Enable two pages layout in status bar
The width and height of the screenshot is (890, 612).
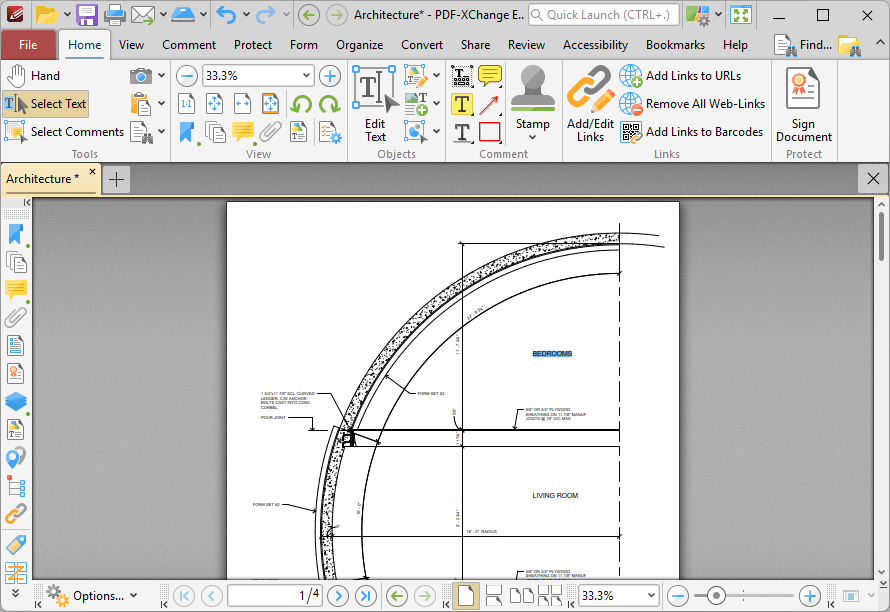point(521,596)
